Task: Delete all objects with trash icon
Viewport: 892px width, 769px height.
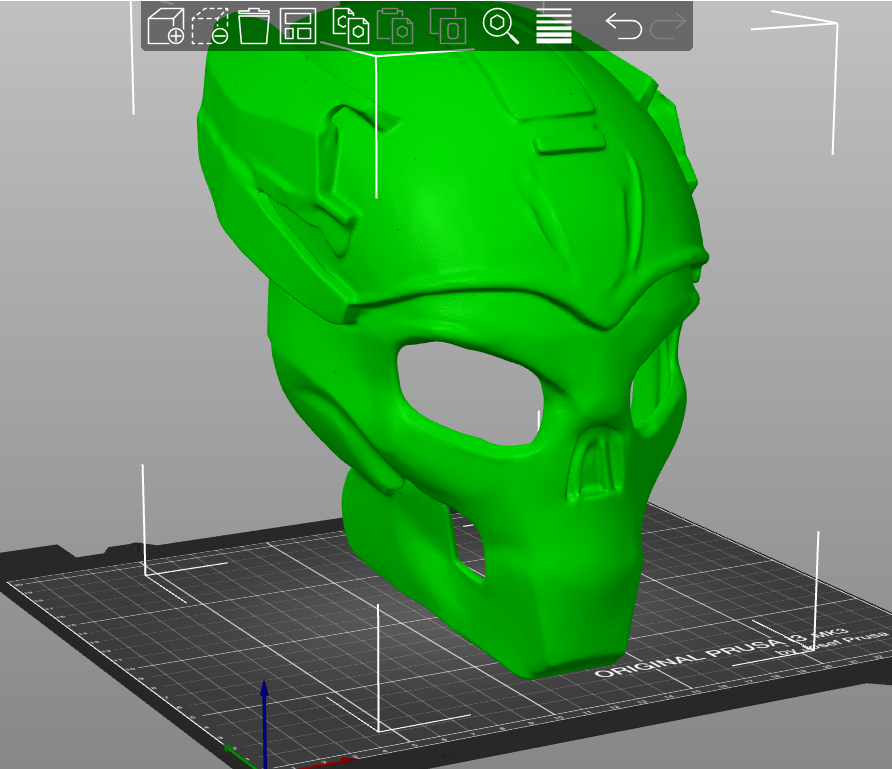Action: (x=253, y=26)
